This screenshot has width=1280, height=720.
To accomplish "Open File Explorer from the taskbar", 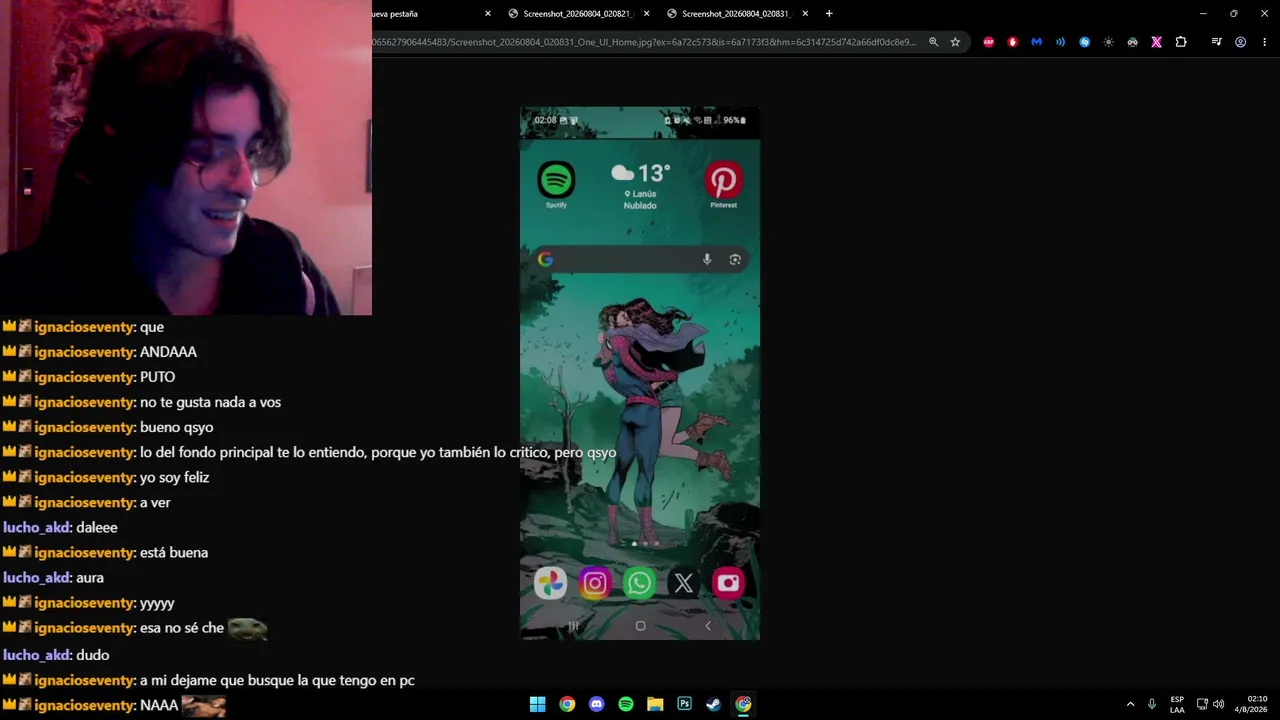I will point(655,704).
